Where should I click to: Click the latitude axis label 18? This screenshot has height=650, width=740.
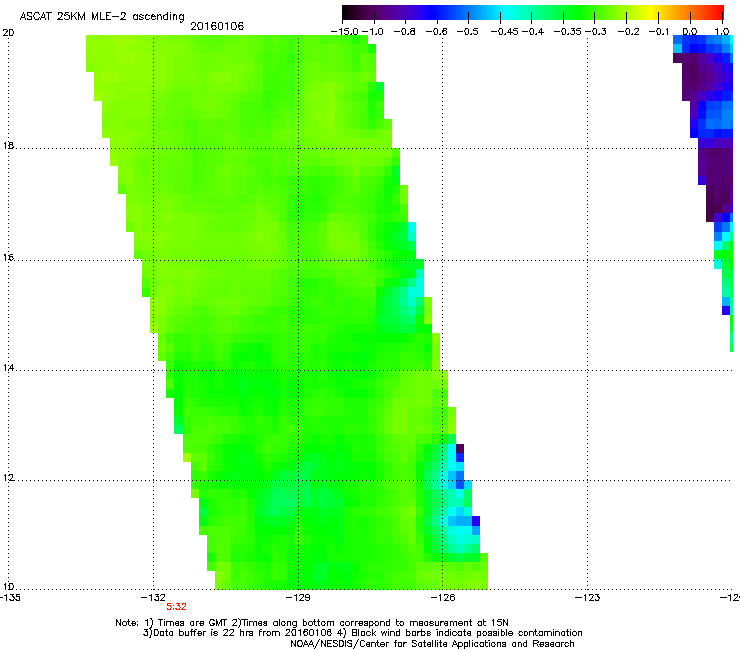pos(8,146)
